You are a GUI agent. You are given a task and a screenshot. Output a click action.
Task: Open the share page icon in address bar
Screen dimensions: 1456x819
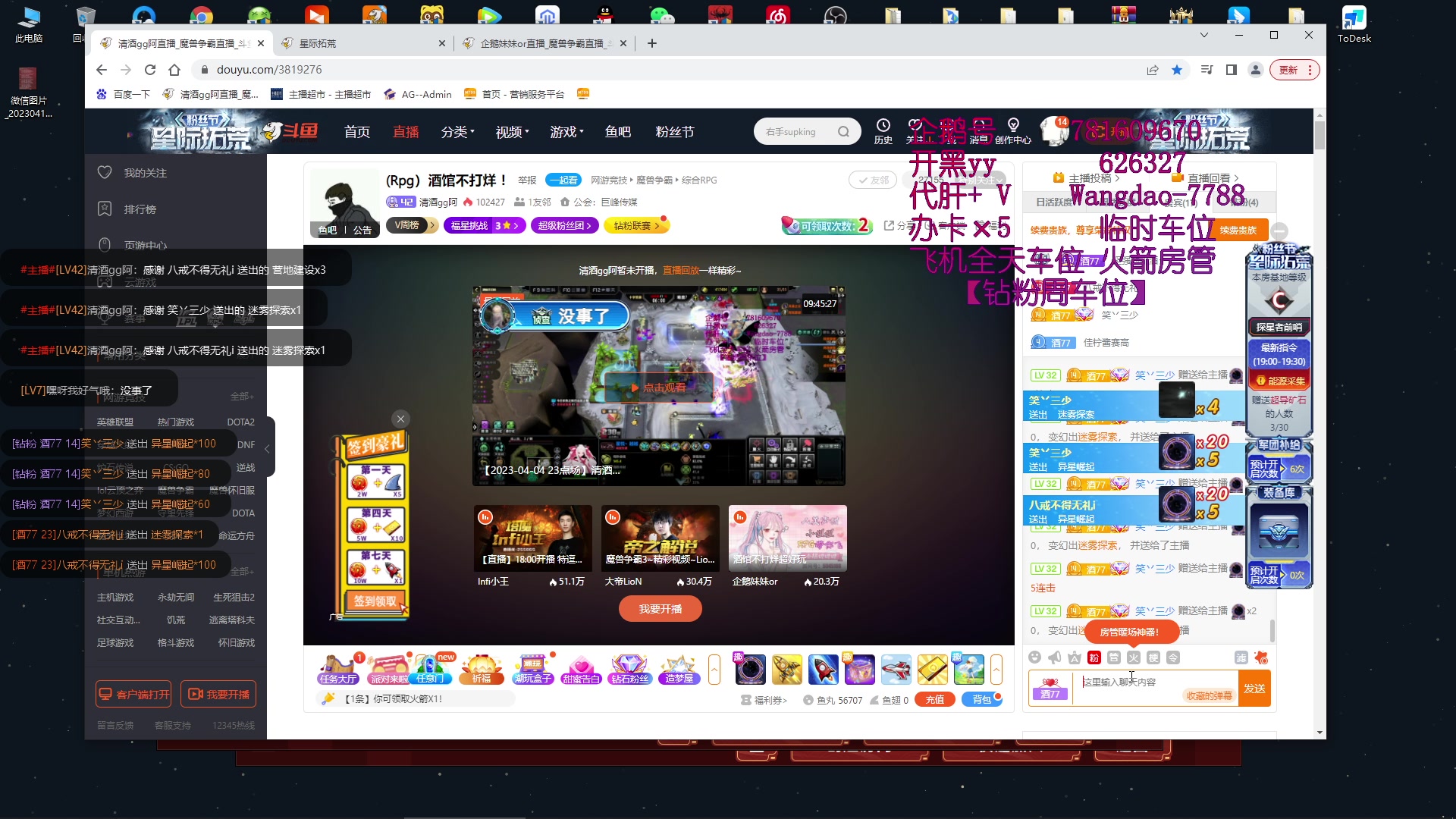pos(1153,70)
